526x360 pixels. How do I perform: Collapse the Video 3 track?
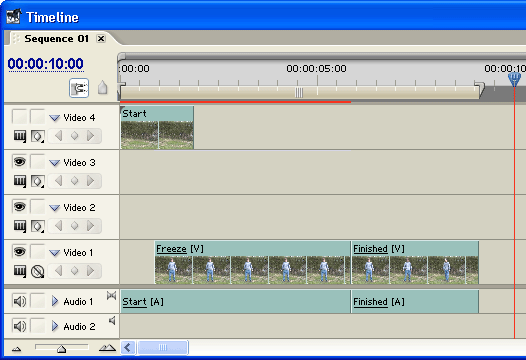(x=54, y=163)
